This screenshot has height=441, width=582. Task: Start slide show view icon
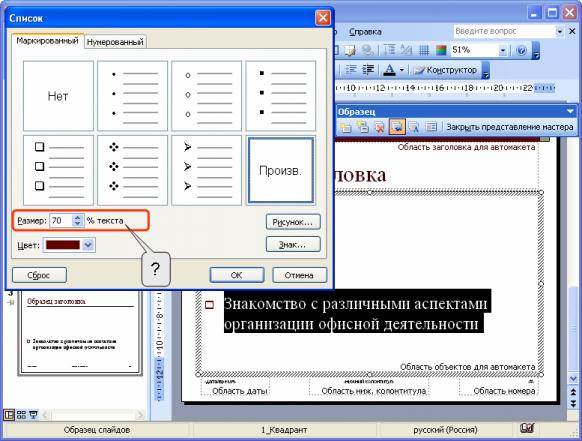33,415
